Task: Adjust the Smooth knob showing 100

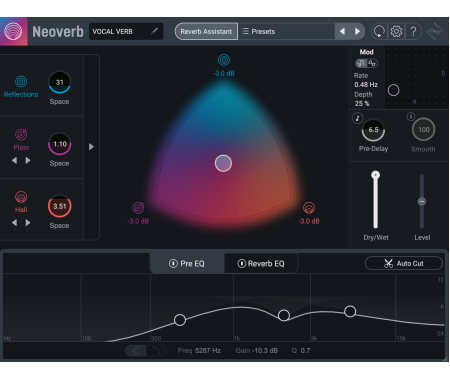Action: [424, 130]
